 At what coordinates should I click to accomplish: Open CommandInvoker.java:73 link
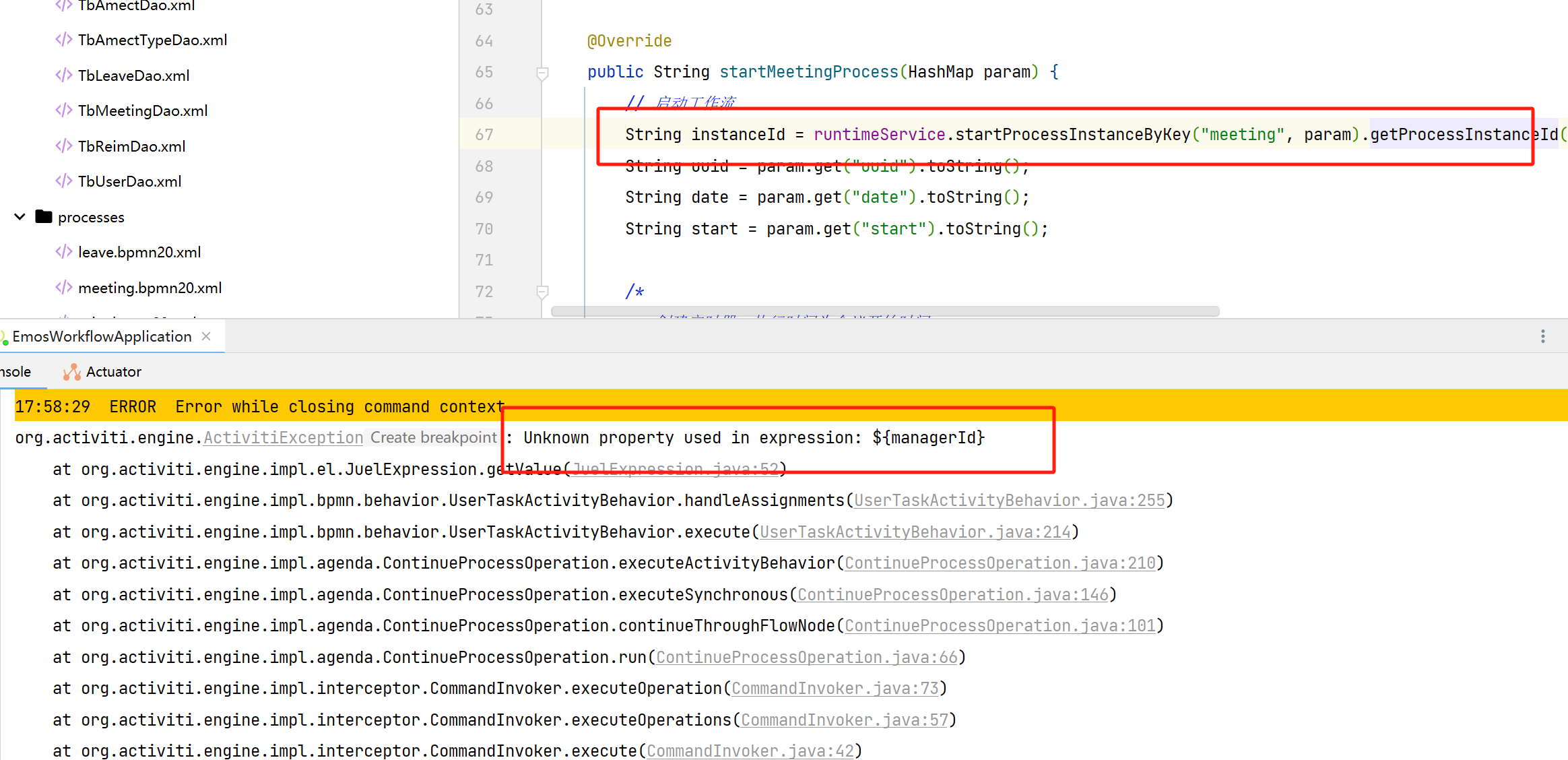point(835,689)
